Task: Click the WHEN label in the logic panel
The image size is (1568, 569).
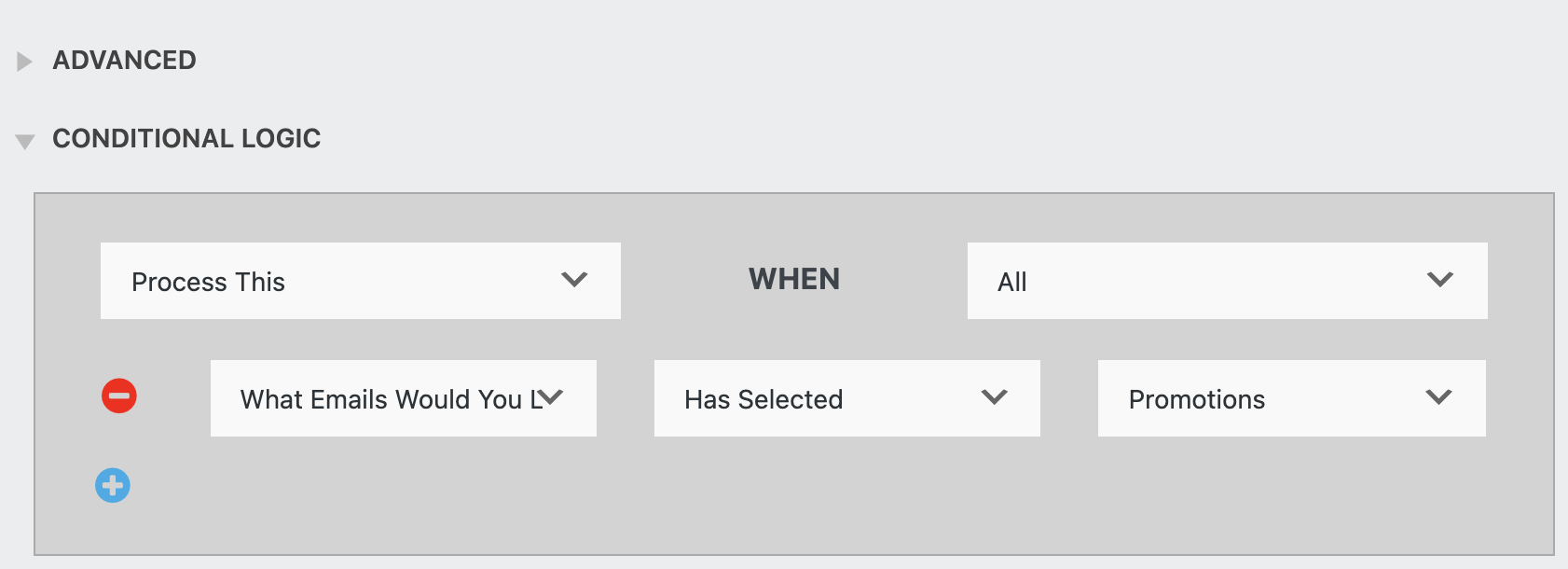Action: (x=793, y=279)
